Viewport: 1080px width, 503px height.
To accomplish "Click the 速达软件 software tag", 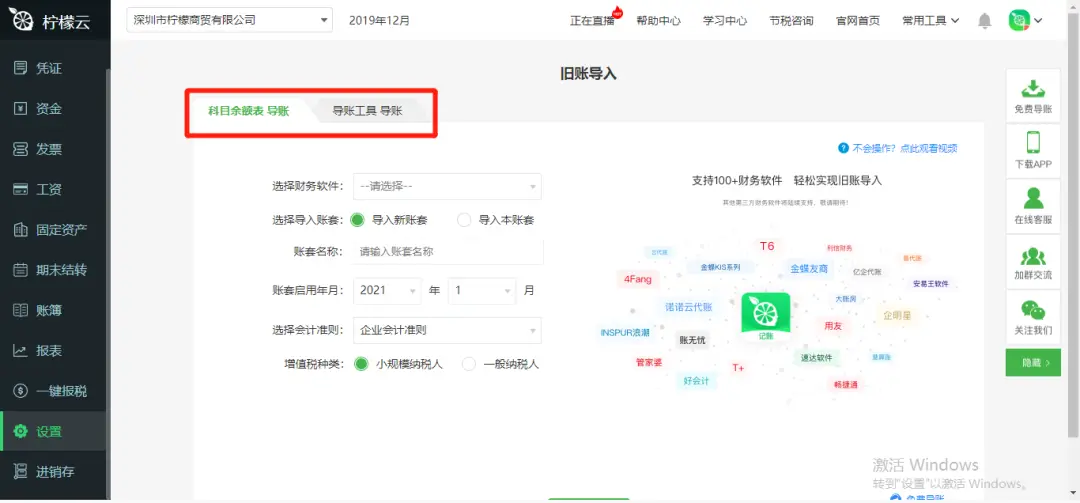I will pos(816,358).
